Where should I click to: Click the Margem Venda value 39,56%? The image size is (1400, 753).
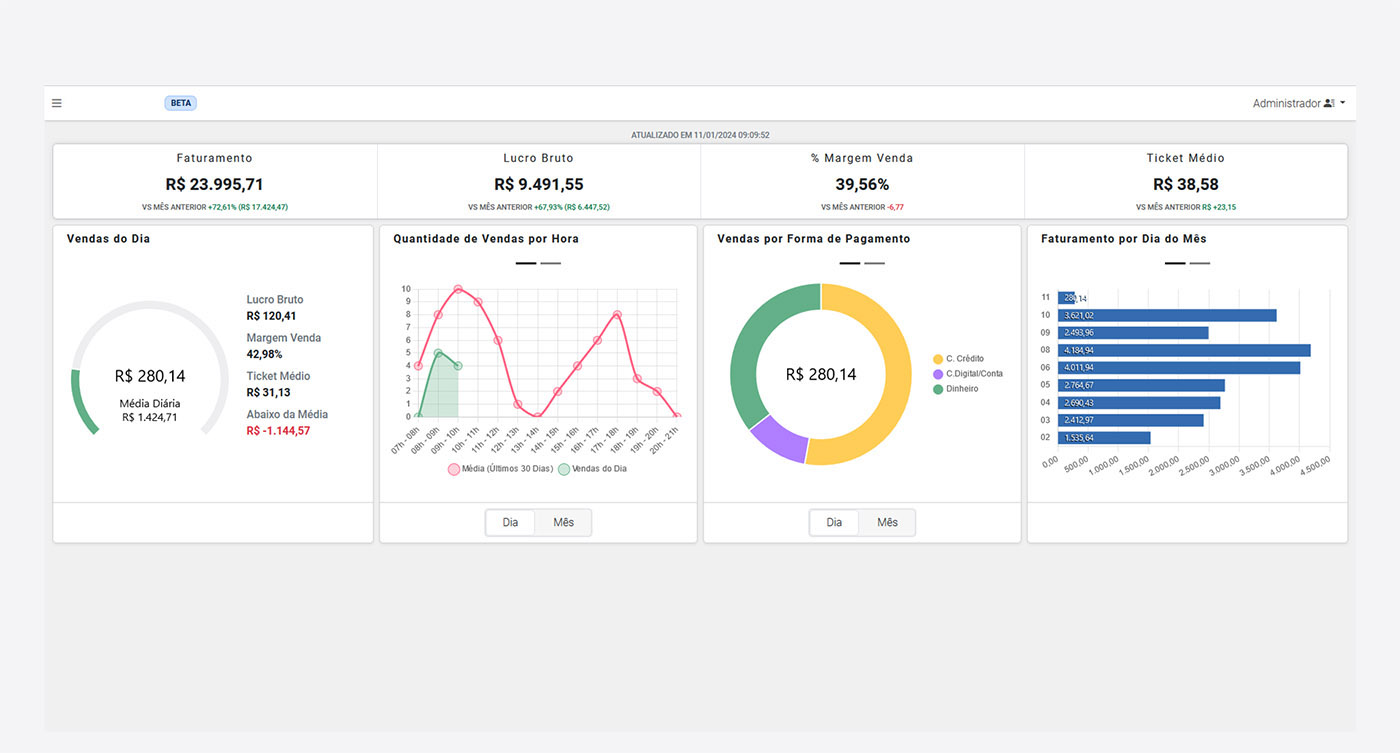point(862,184)
